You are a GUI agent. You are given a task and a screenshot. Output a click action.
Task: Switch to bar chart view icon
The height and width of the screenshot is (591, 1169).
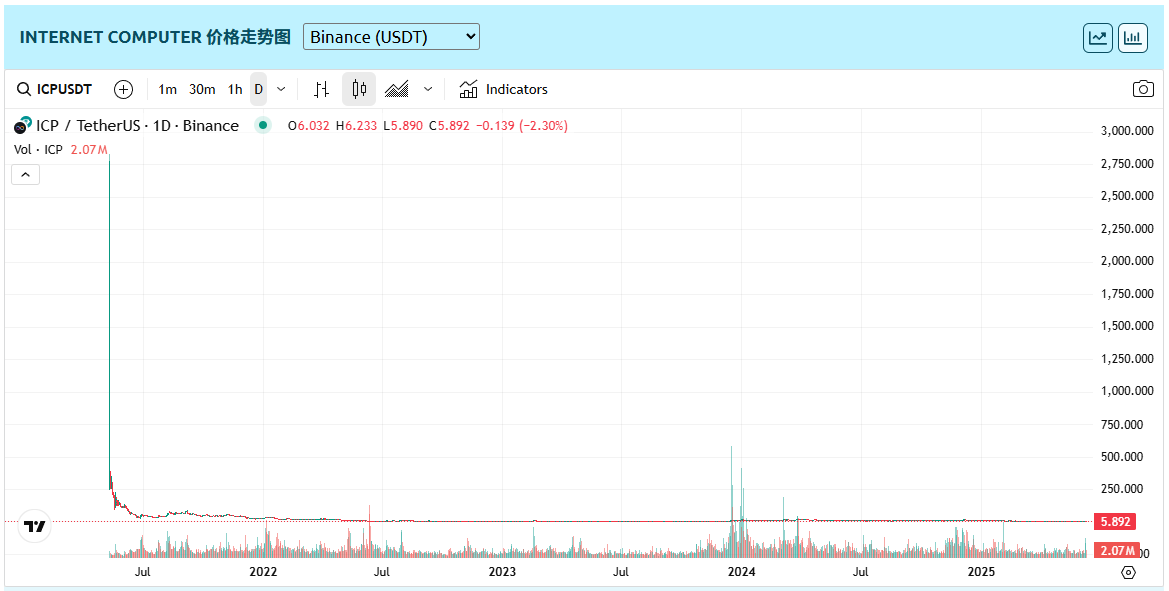click(1133, 38)
